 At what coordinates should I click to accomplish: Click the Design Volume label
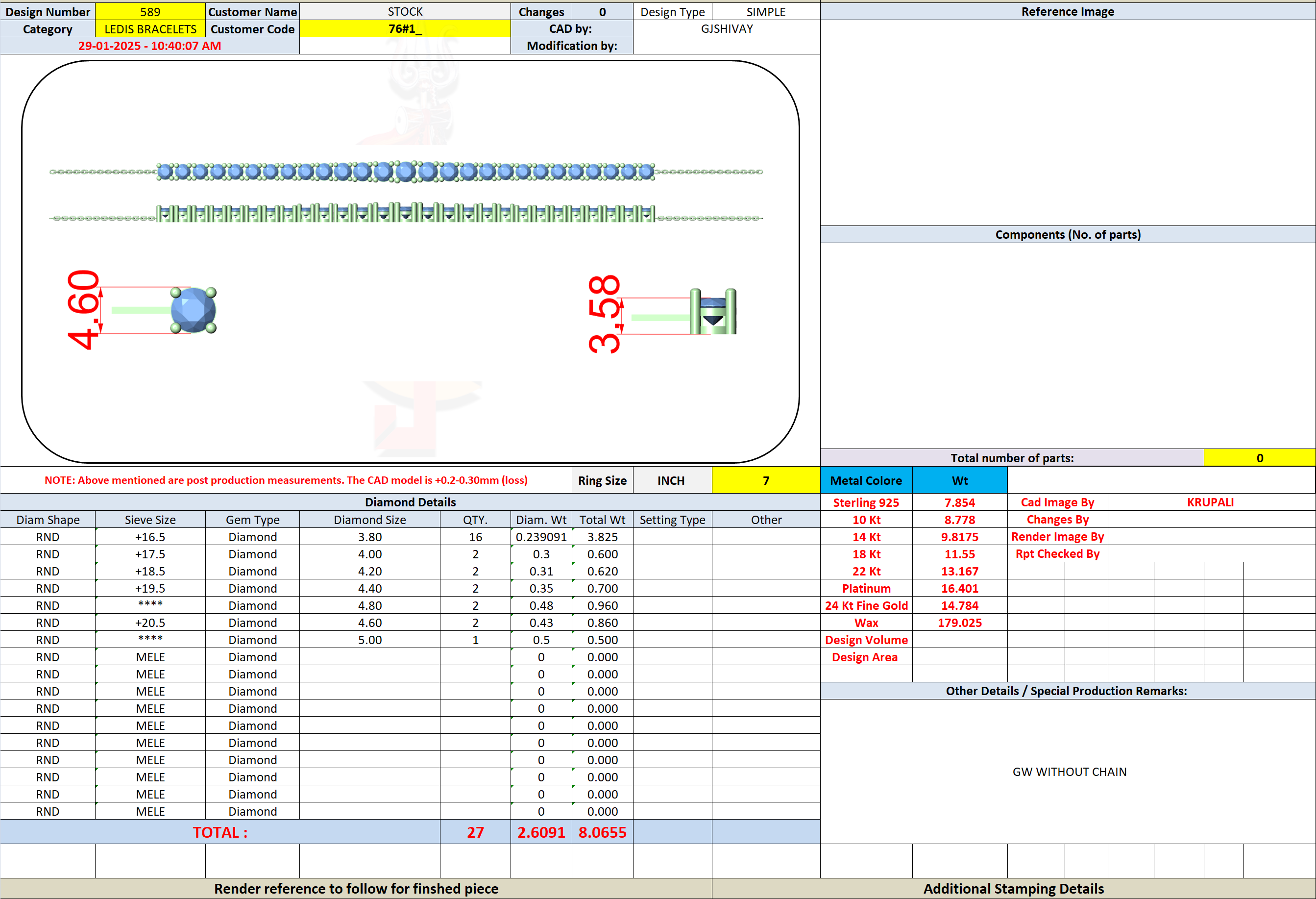(866, 640)
